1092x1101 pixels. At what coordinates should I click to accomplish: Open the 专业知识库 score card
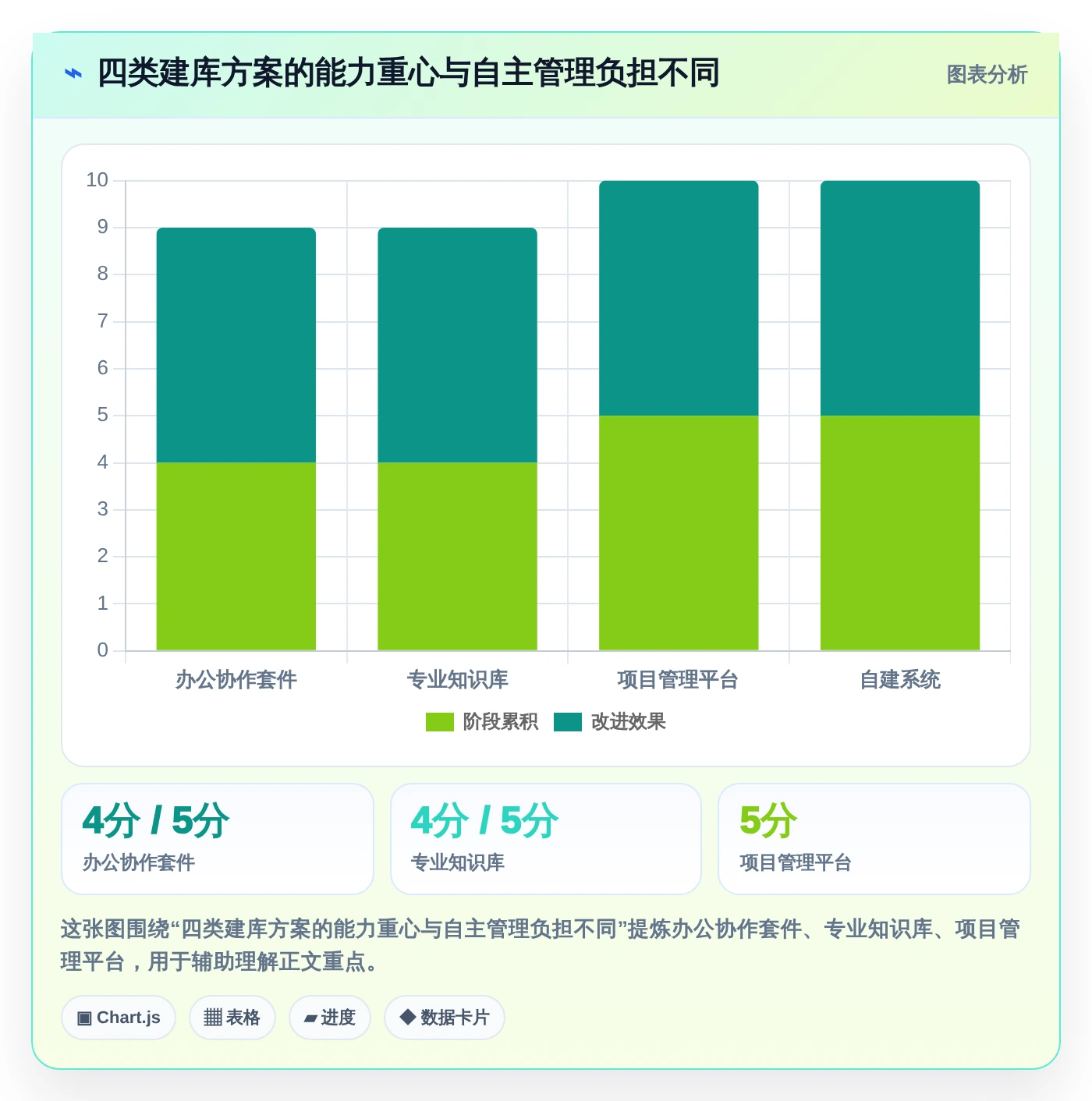point(546,839)
